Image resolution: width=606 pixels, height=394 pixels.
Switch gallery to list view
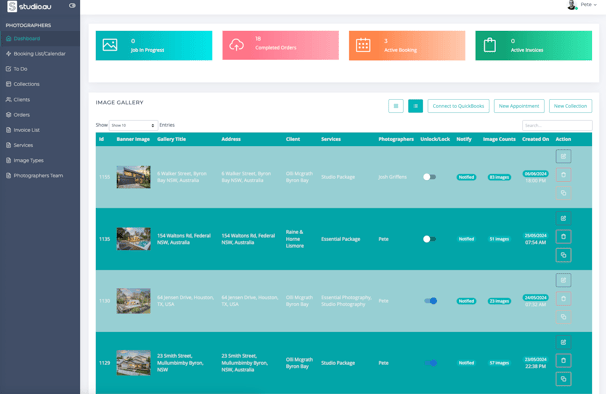tap(415, 106)
